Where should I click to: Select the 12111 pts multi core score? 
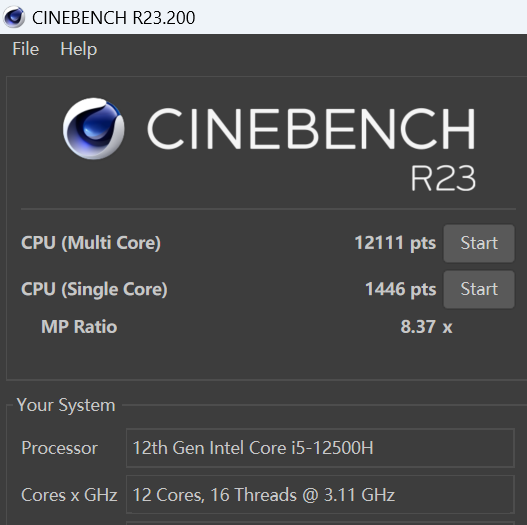(395, 243)
